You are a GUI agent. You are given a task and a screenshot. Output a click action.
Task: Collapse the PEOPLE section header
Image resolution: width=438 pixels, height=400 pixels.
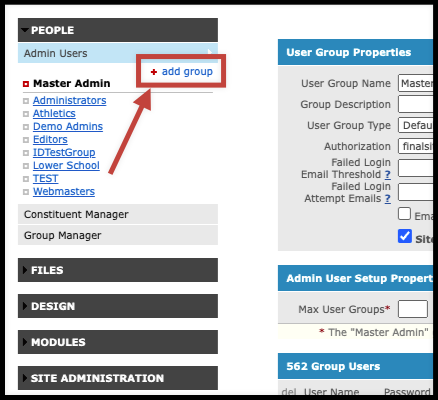118,30
